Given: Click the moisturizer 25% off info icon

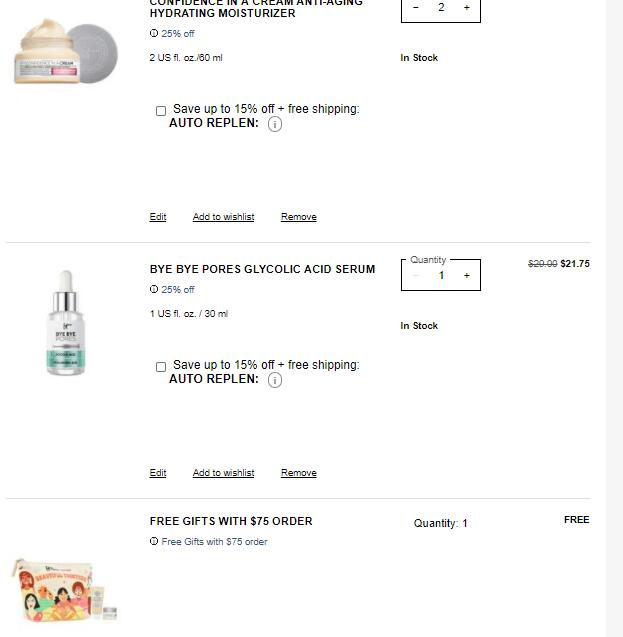Looking at the screenshot, I should point(154,33).
